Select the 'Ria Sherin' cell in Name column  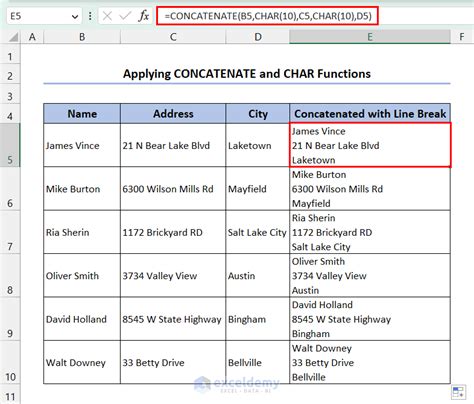[x=82, y=232]
